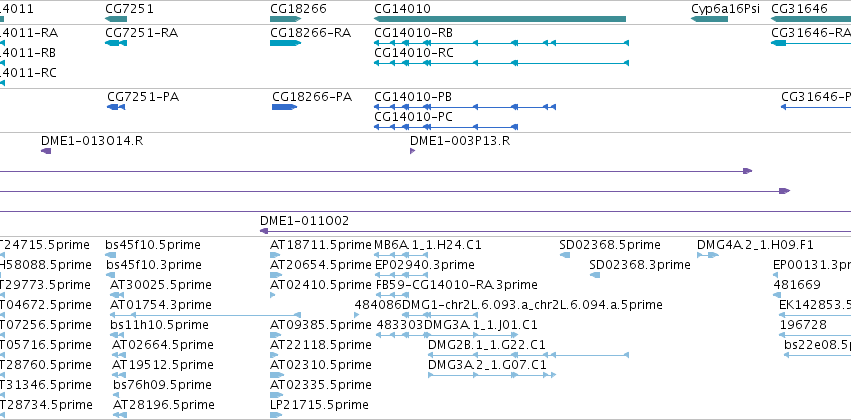Click the DME1-011O02 label

[304, 221]
